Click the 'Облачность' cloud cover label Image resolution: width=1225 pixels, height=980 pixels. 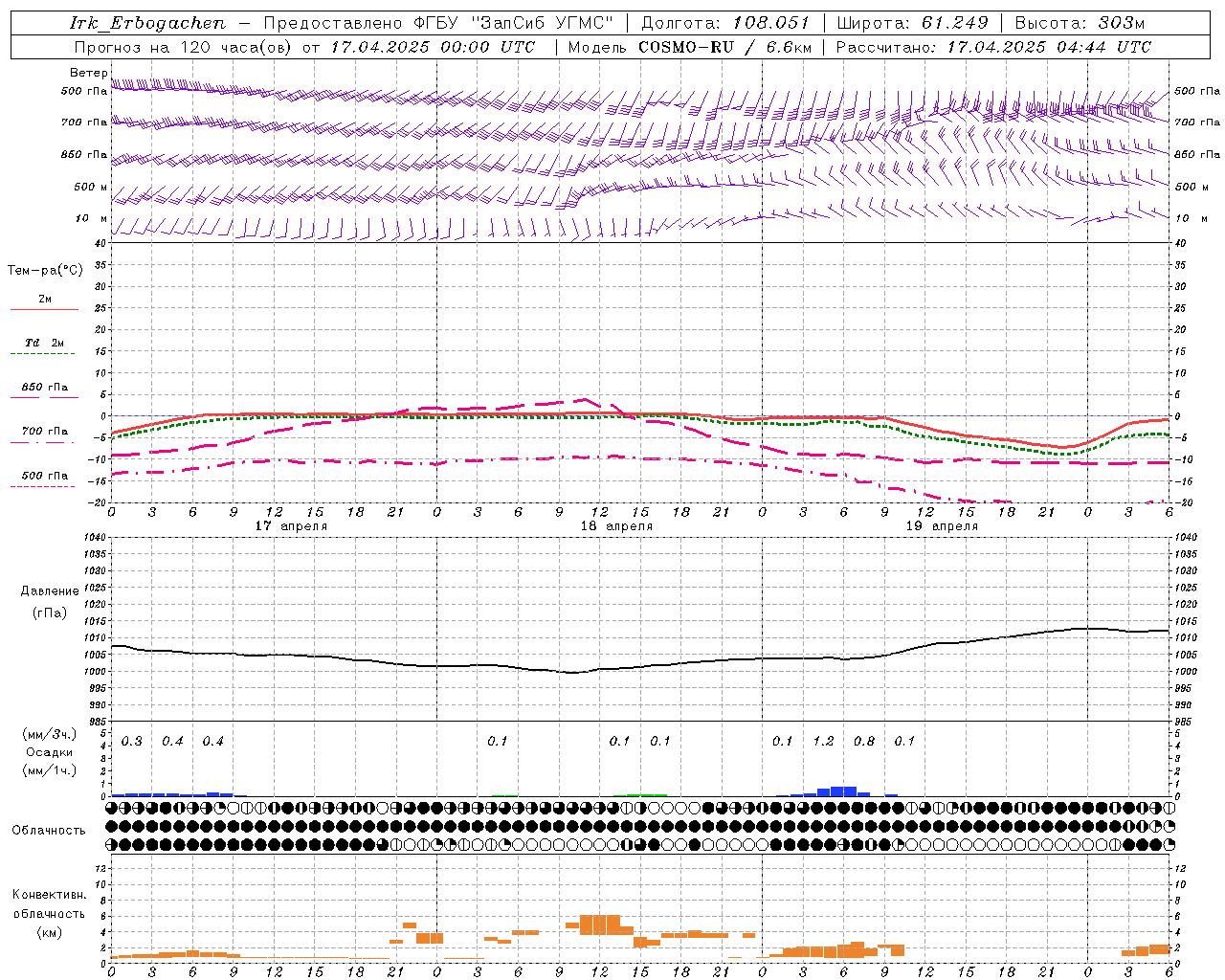pos(49,830)
